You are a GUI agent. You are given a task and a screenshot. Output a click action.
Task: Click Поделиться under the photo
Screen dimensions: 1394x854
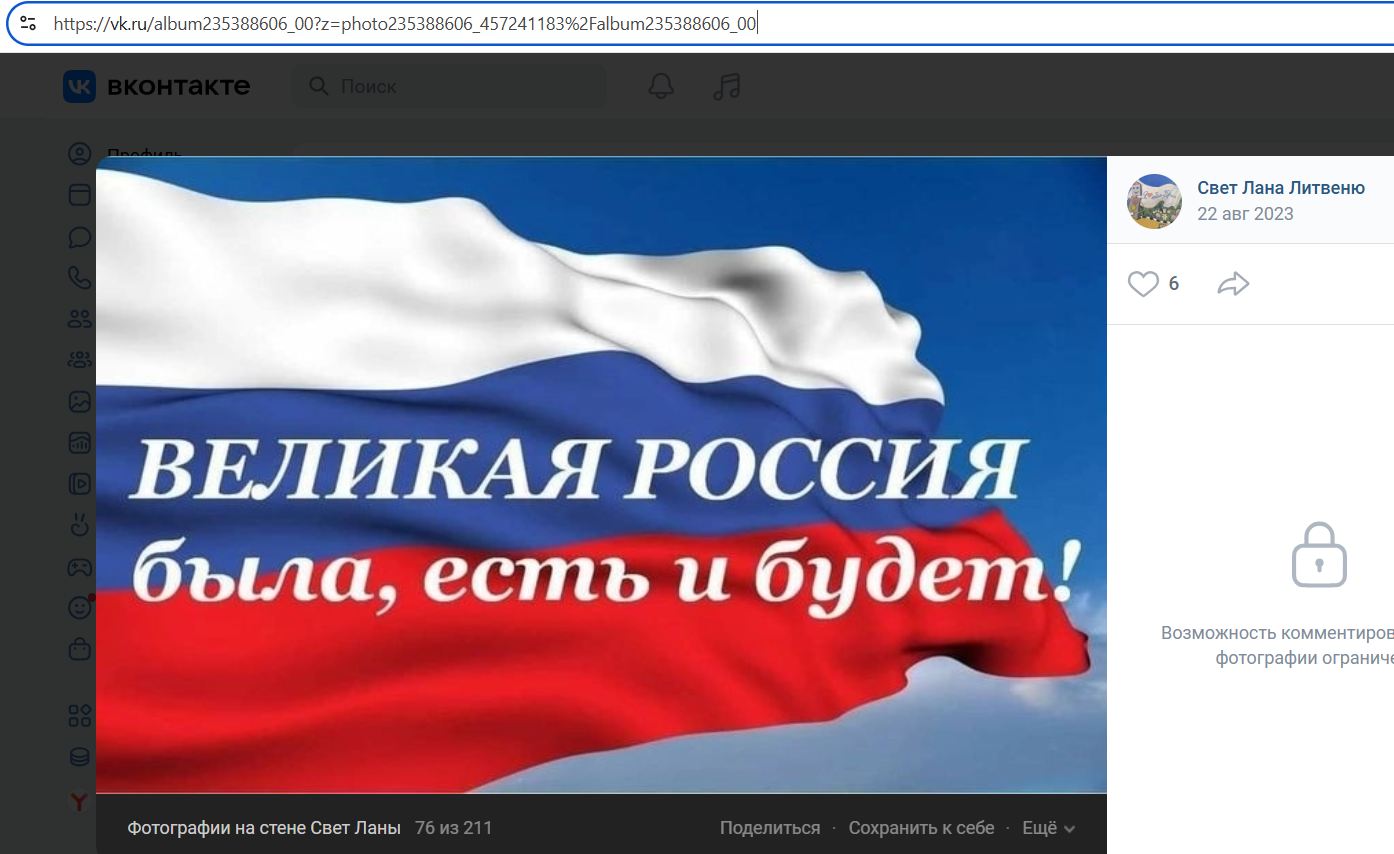(x=770, y=828)
